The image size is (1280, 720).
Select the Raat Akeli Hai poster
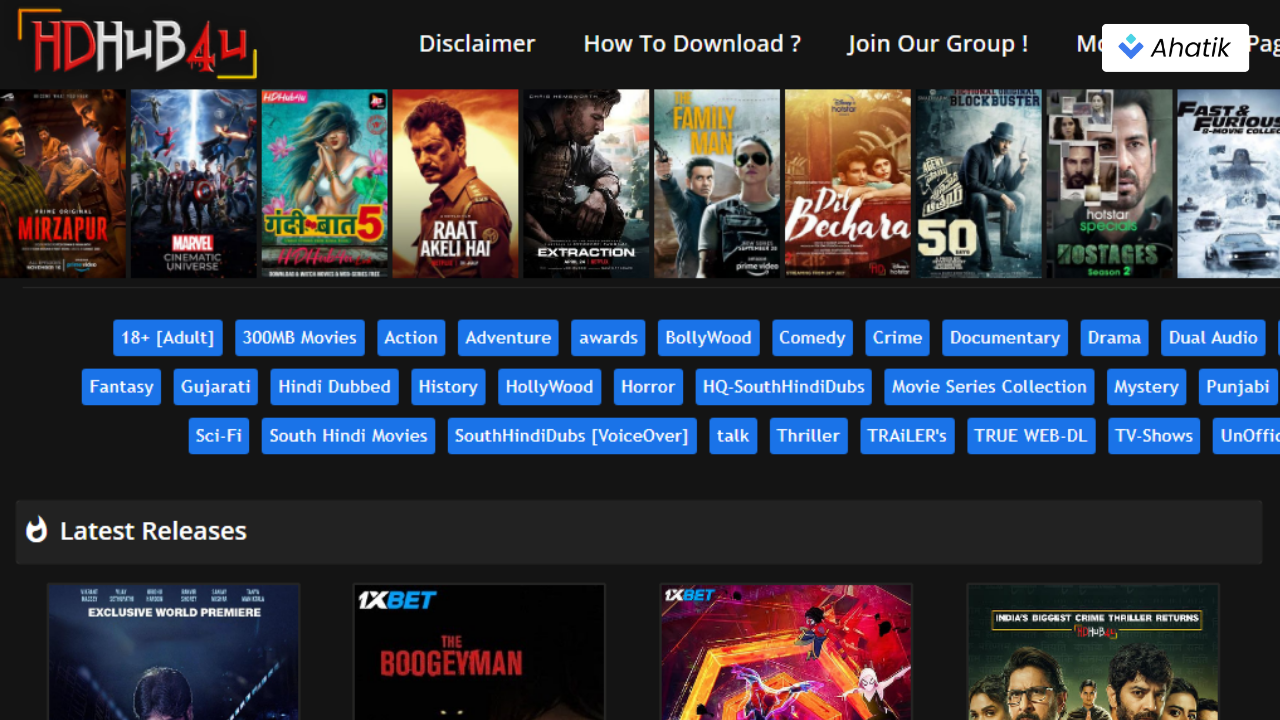click(x=456, y=184)
